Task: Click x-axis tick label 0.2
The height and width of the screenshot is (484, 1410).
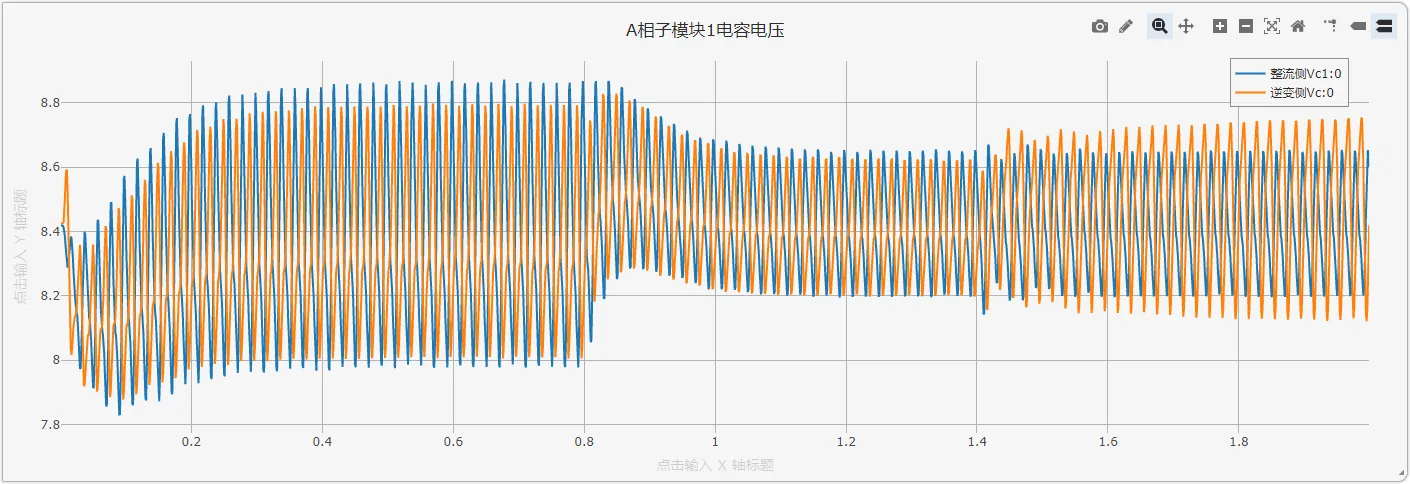Action: (191, 441)
